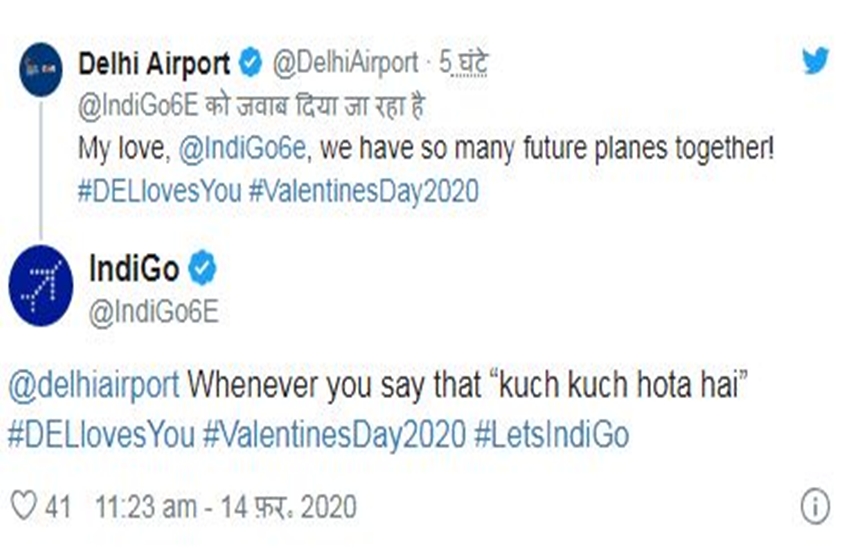Open @IndiGo6E handle under IndiGo name
This screenshot has height=550, width=850.
(x=153, y=312)
